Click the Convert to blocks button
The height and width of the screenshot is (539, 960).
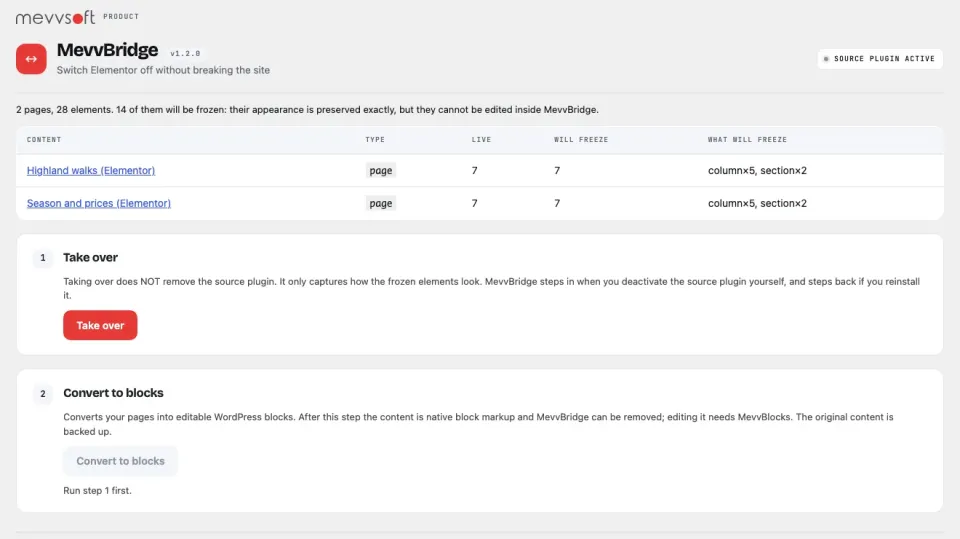coord(121,461)
